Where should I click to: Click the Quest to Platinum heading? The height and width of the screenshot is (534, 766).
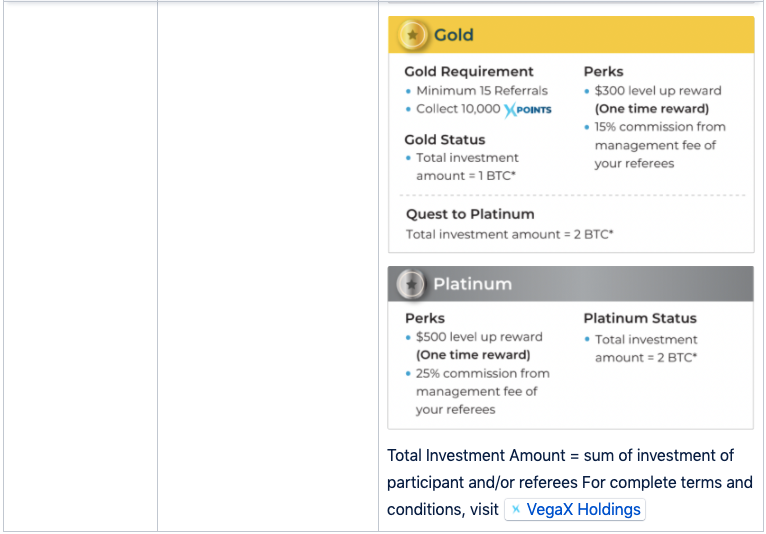(470, 214)
